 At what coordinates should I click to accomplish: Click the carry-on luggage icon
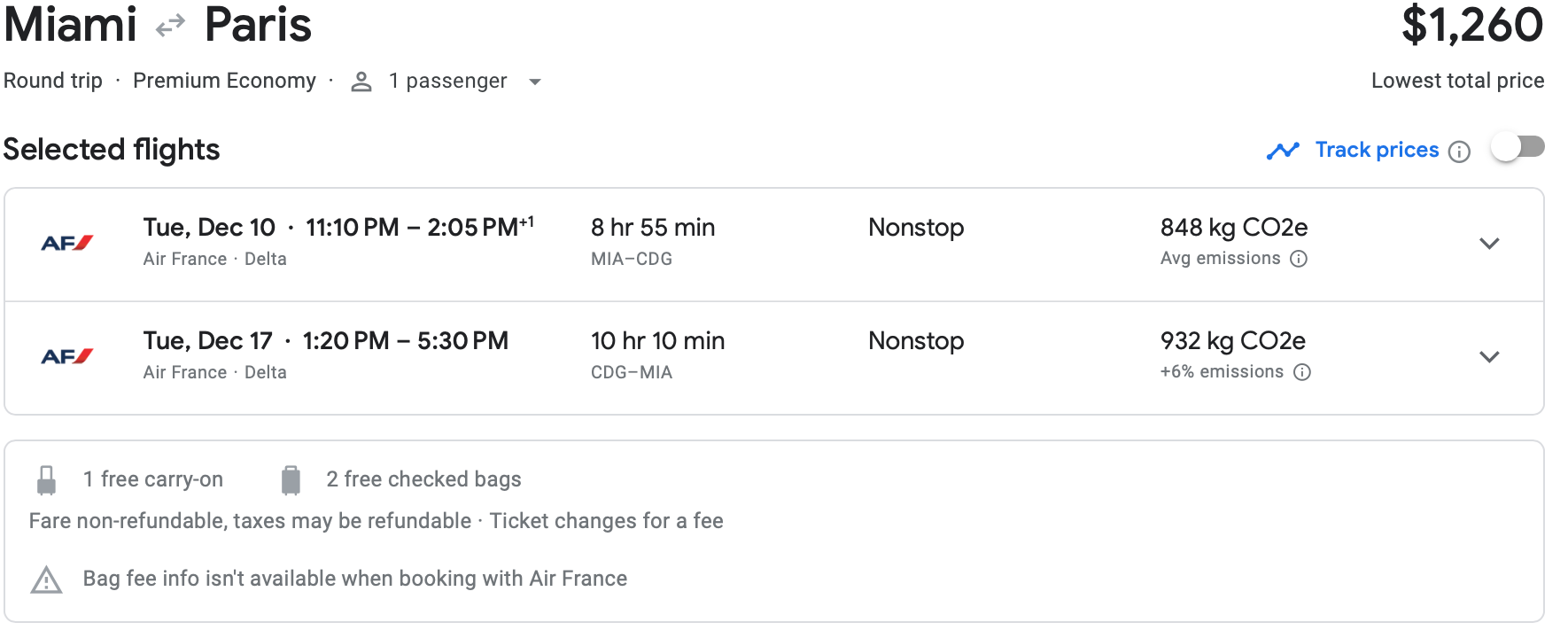(47, 479)
